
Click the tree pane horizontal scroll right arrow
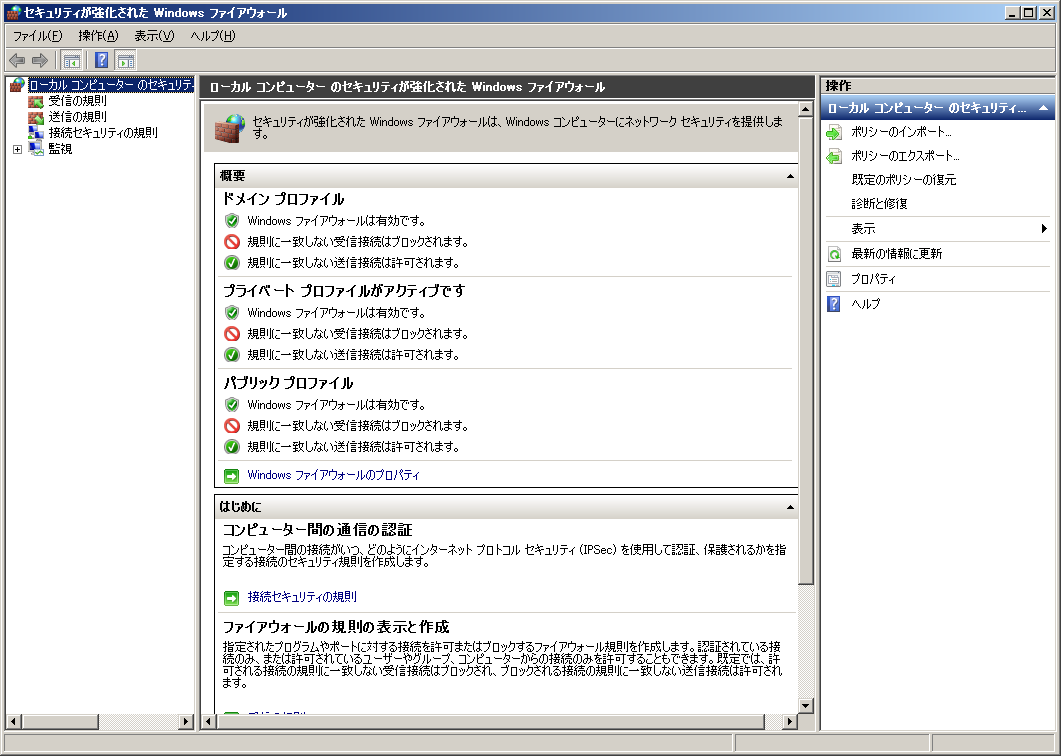pyautogui.click(x=186, y=722)
